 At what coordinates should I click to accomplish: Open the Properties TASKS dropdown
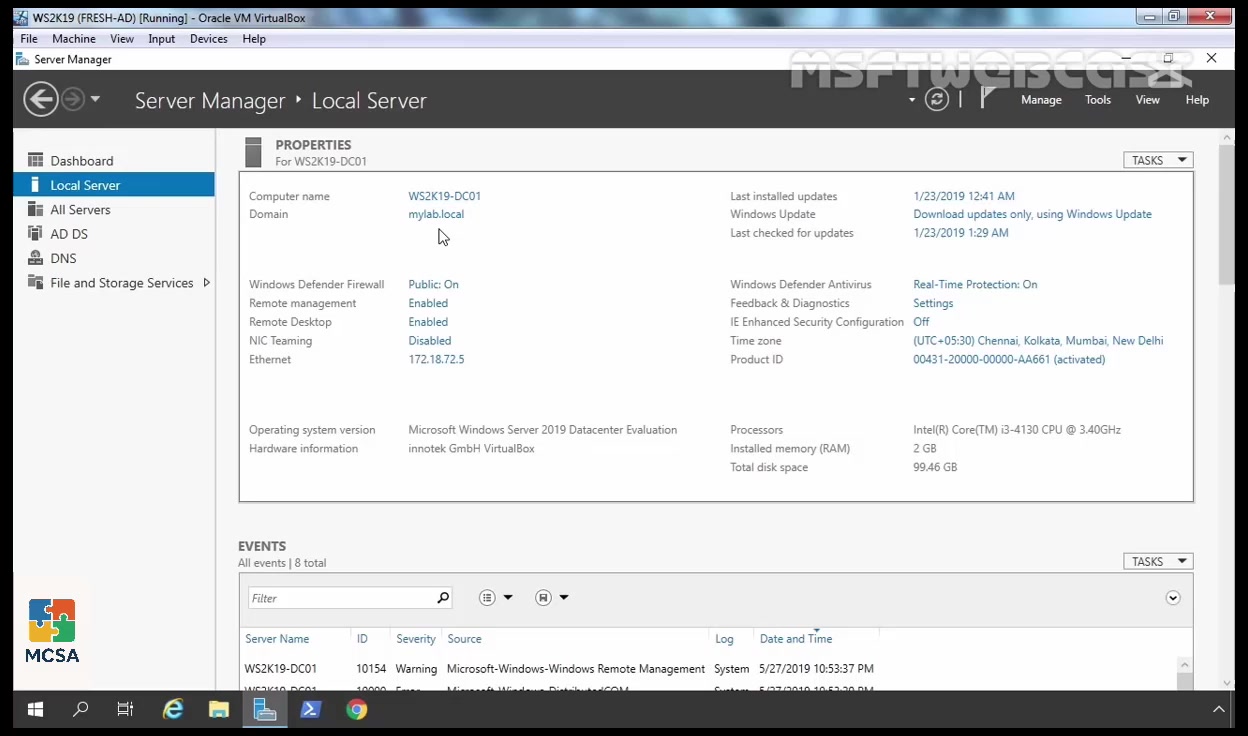[1158, 160]
